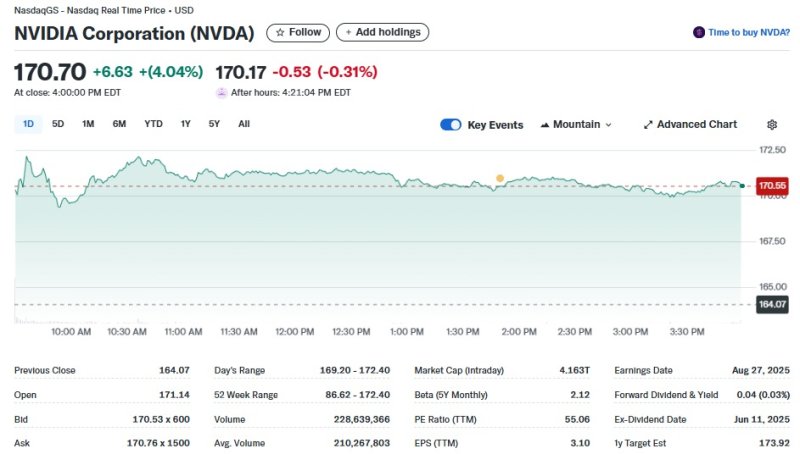Screen dimensions: 800x454
Task: Show the 6M chart range
Action: coord(119,124)
